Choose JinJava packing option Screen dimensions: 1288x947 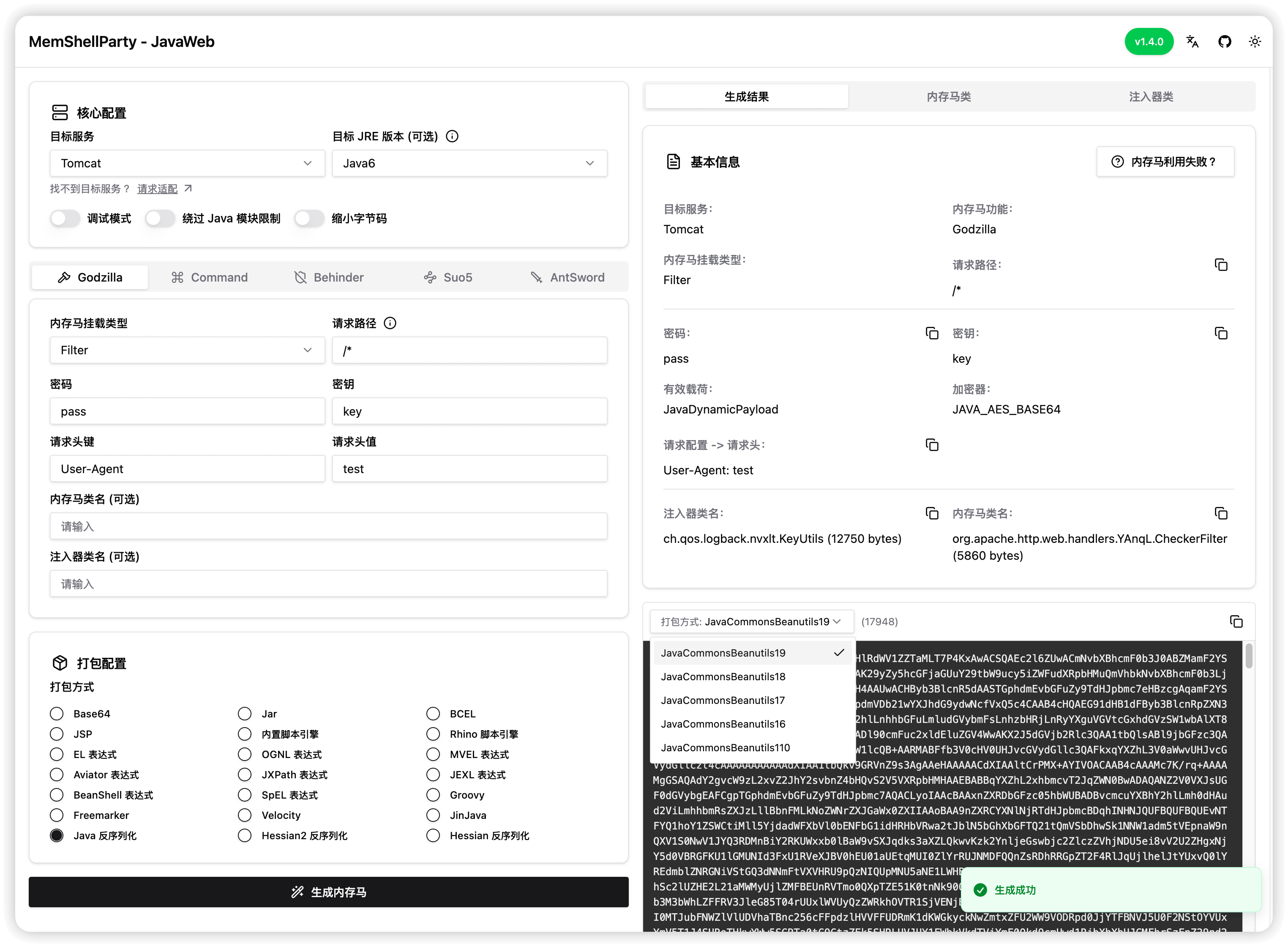coord(433,816)
